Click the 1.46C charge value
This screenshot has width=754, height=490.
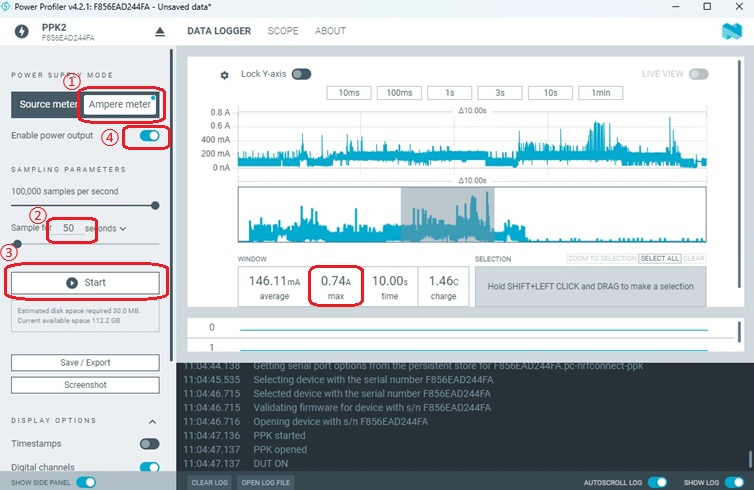click(443, 281)
